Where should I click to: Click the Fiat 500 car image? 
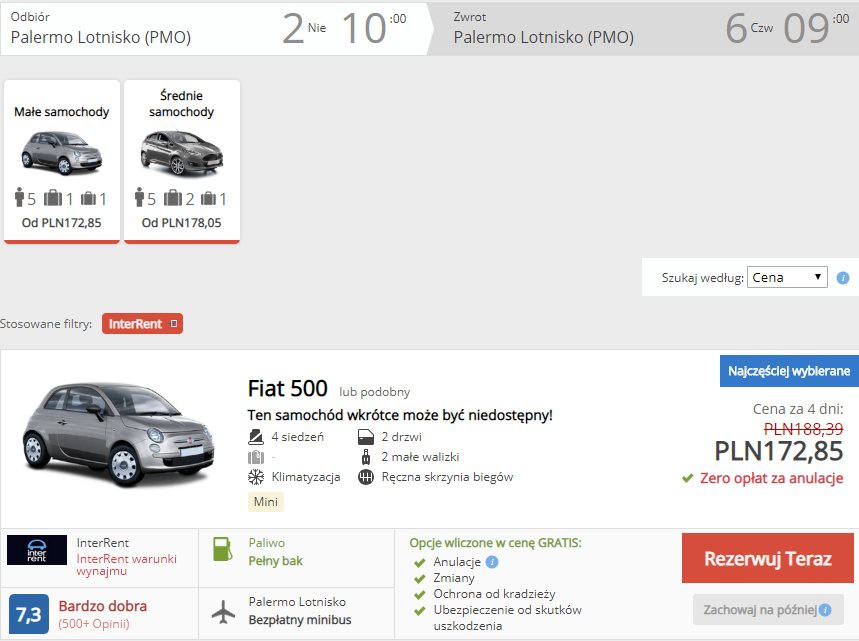click(119, 434)
